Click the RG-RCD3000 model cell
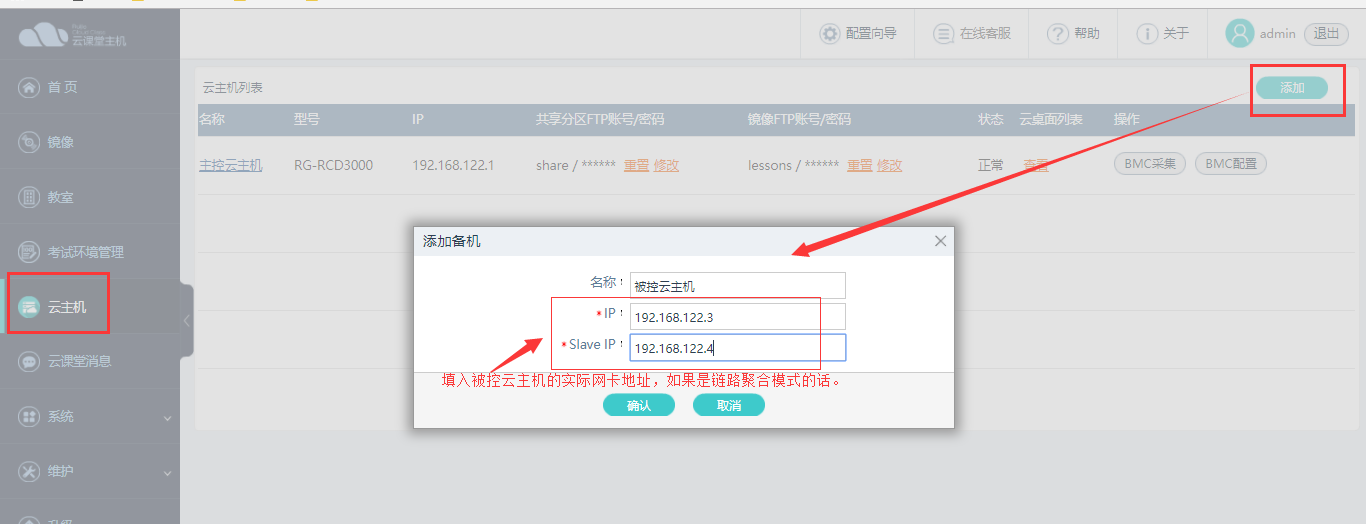 click(x=333, y=165)
